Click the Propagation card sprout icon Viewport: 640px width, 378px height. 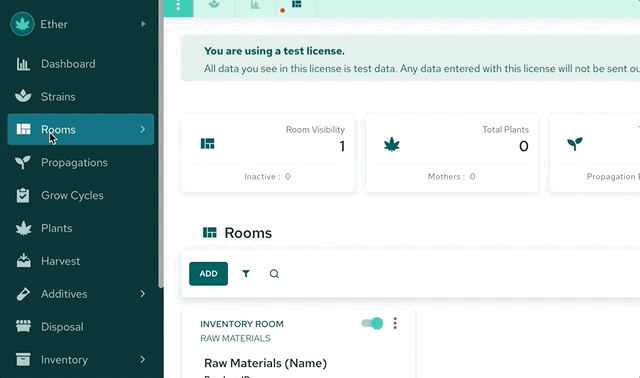[575, 144]
